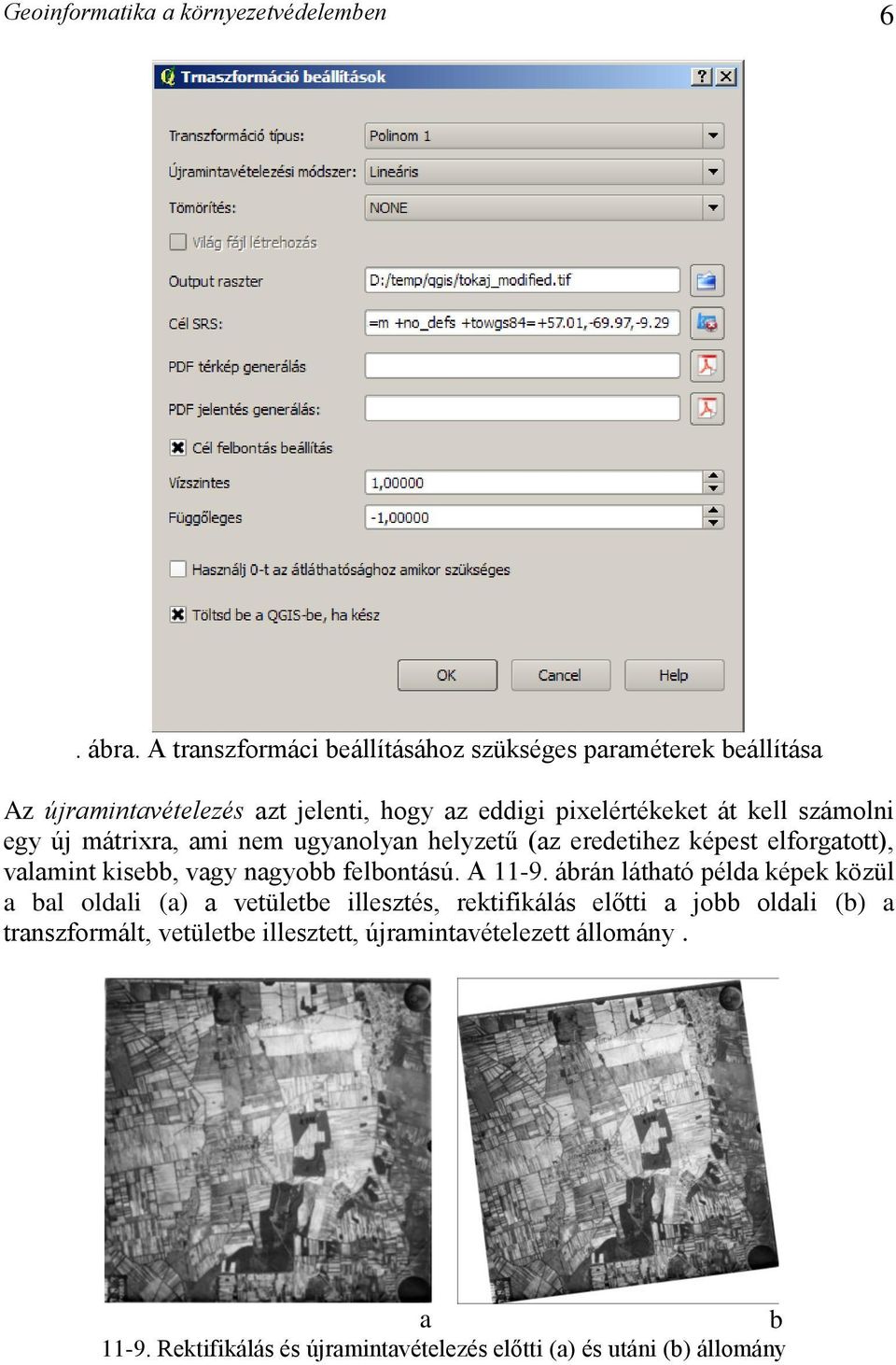This screenshot has width=896, height=1365.
Task: Browse for PDF report output file
Action: (707, 408)
